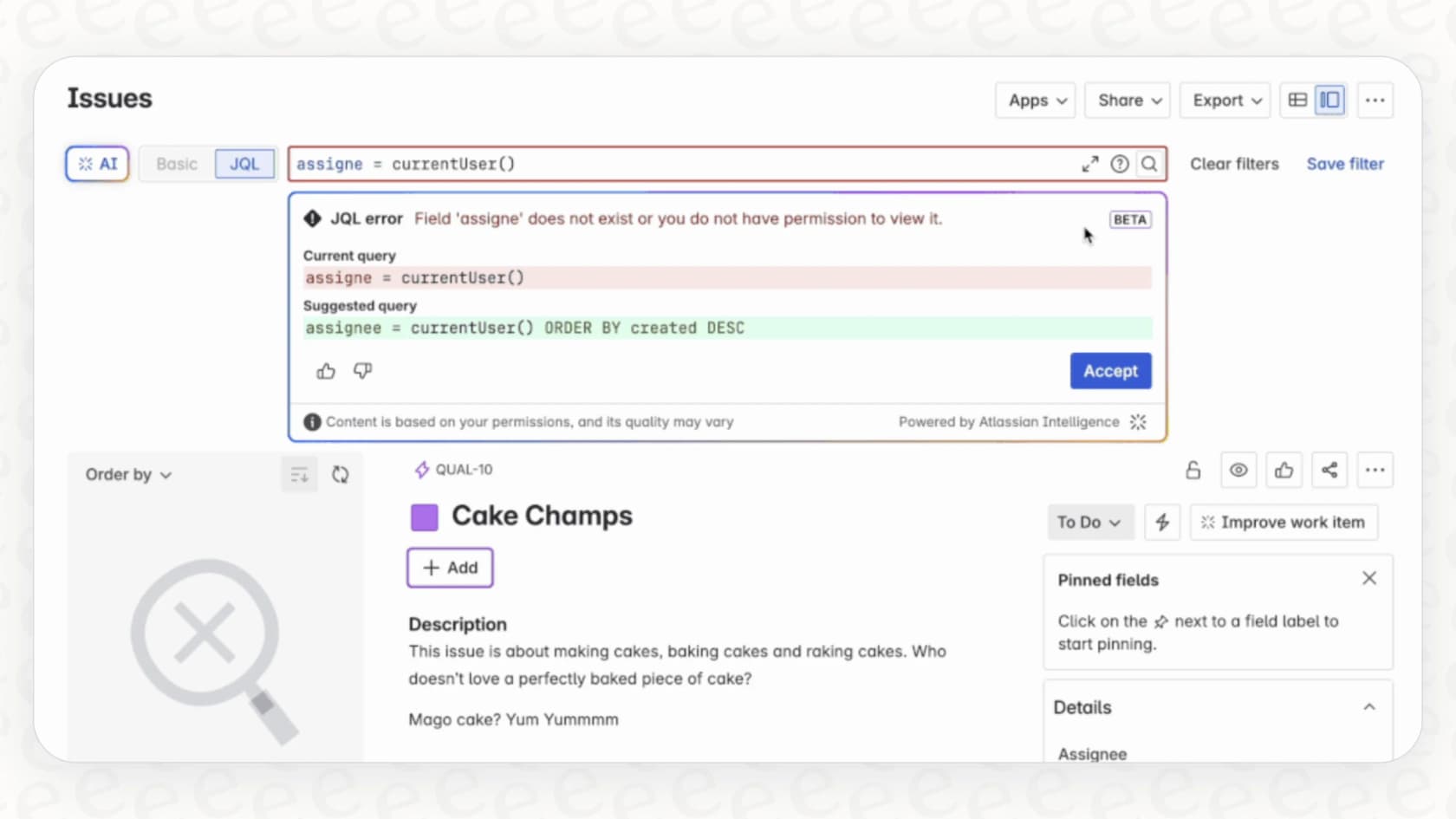Viewport: 1456px width, 819px height.
Task: Click the Save filter link
Action: [x=1345, y=164]
